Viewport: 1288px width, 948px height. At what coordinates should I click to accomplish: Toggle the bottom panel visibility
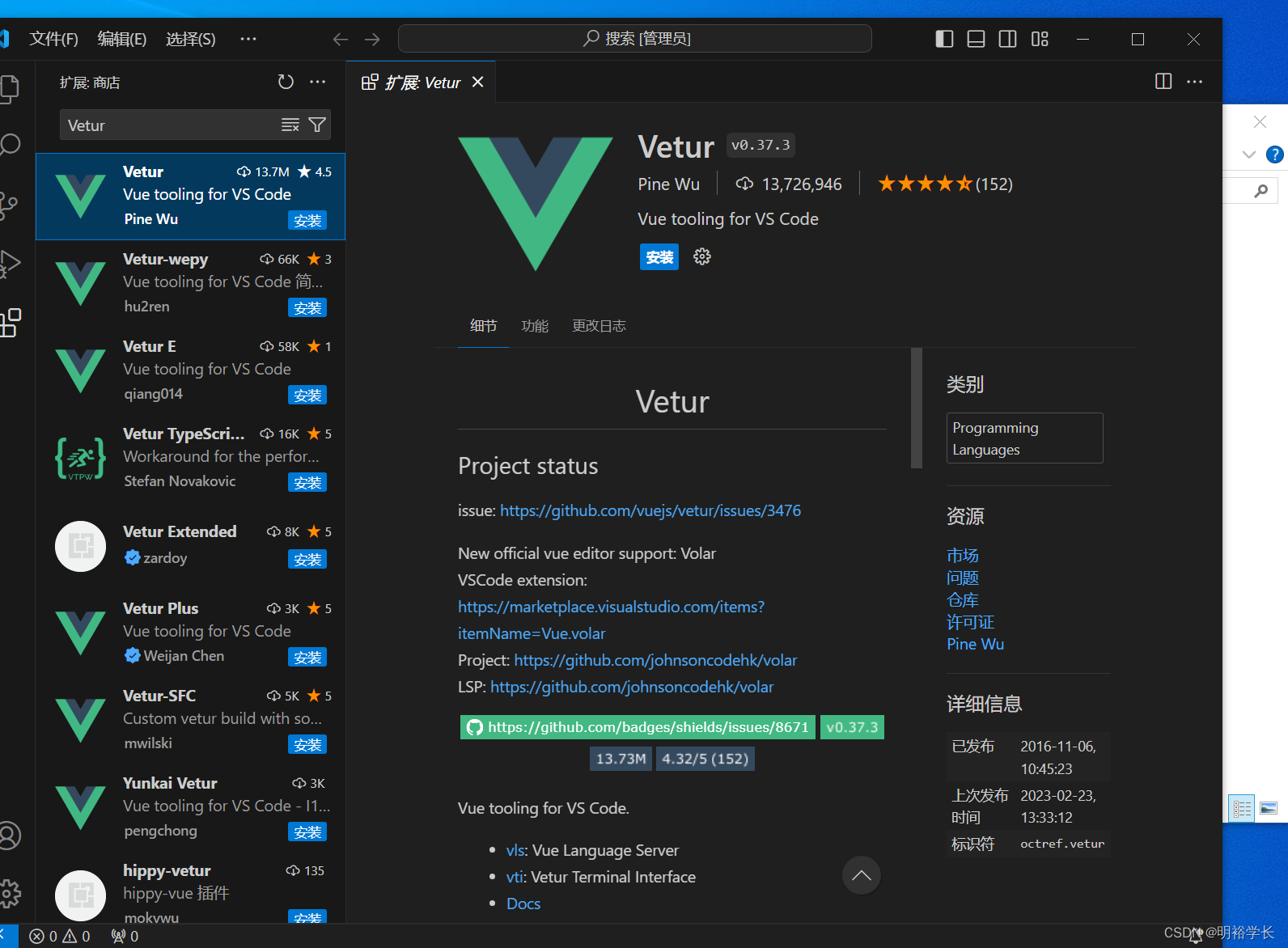pos(976,39)
